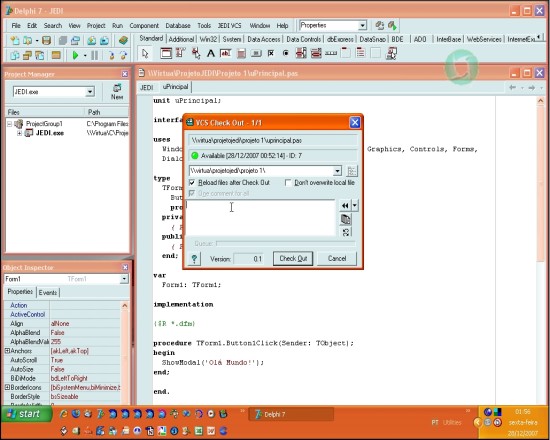Image resolution: width=550 pixels, height=440 pixels.
Task: Toggle Reload files after Check Out
Action: point(192,183)
